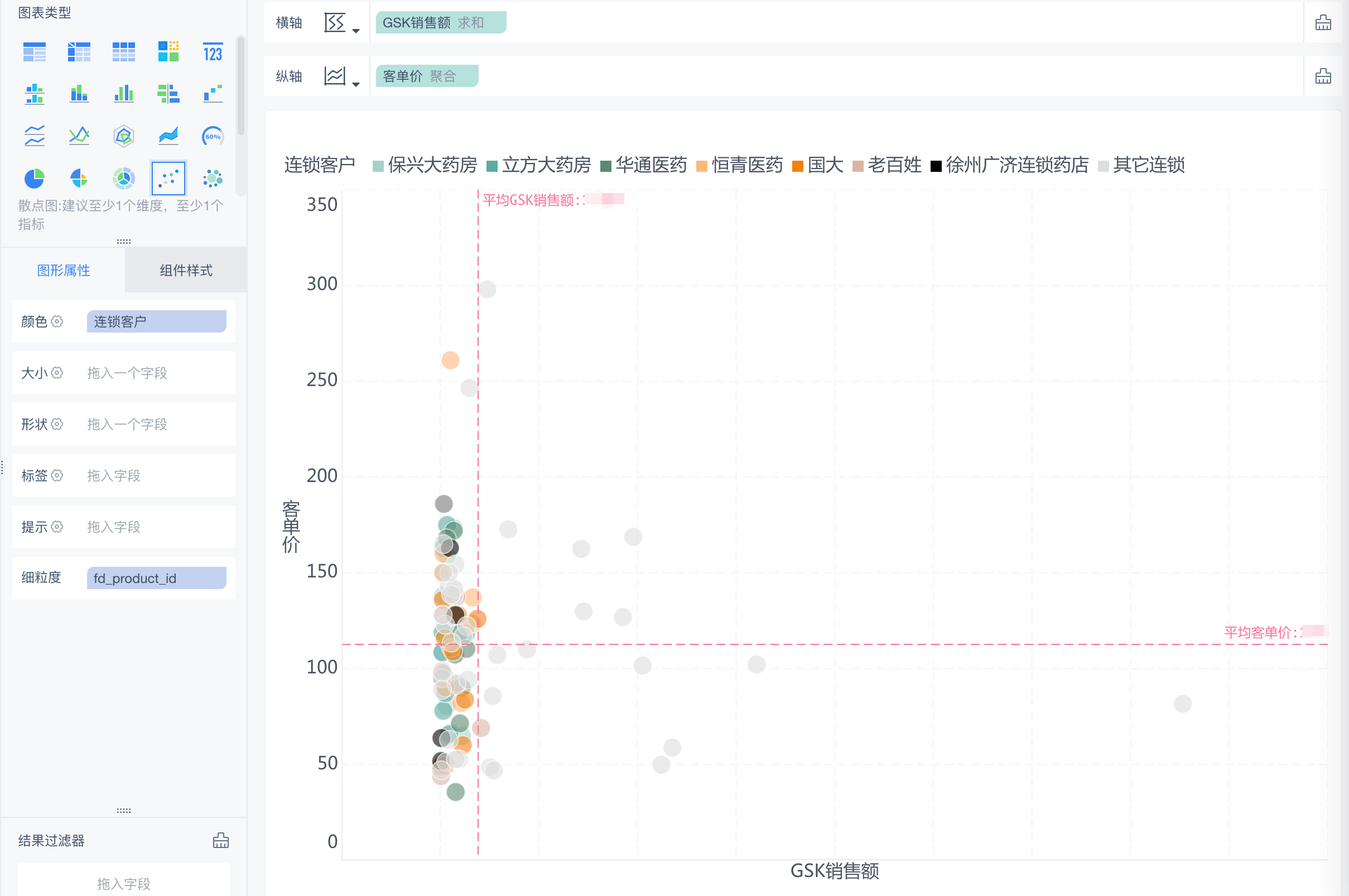The height and width of the screenshot is (896, 1349).
Task: Click the tooltip field drop zone
Action: pos(156,527)
